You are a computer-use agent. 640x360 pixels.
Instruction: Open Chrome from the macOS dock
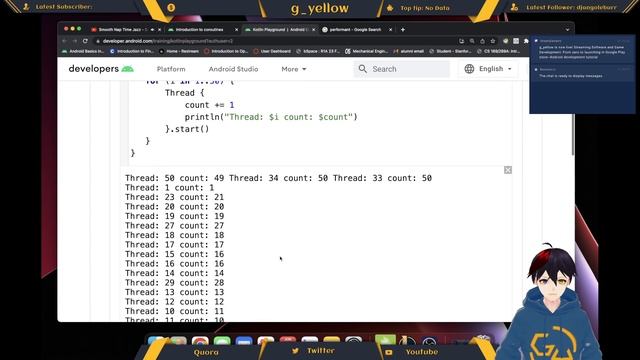click(x=200, y=341)
